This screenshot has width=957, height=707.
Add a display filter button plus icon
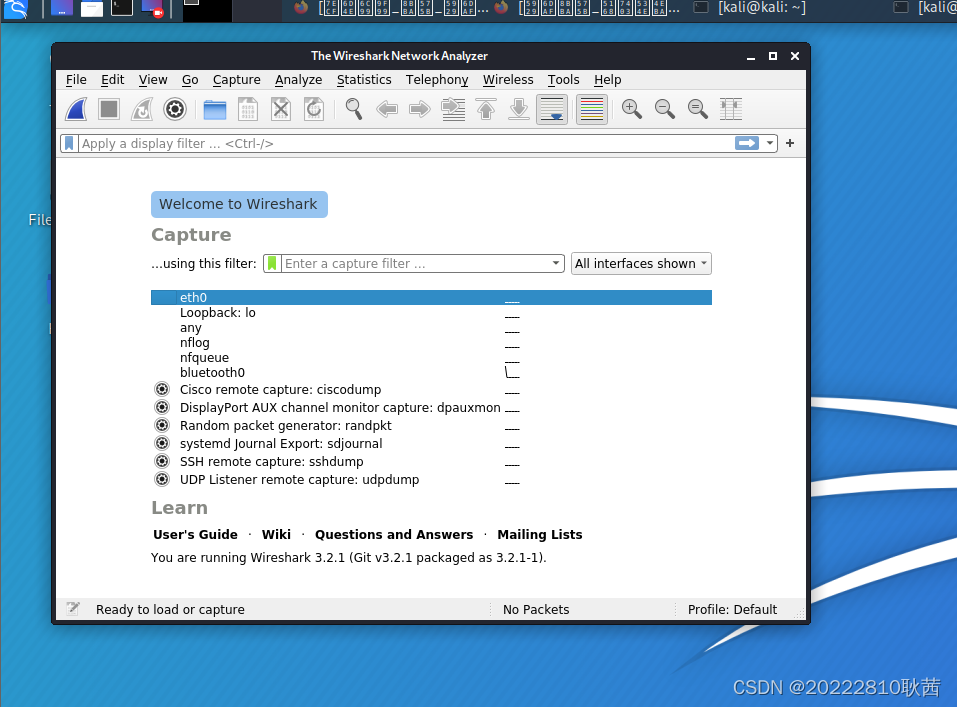[x=790, y=143]
